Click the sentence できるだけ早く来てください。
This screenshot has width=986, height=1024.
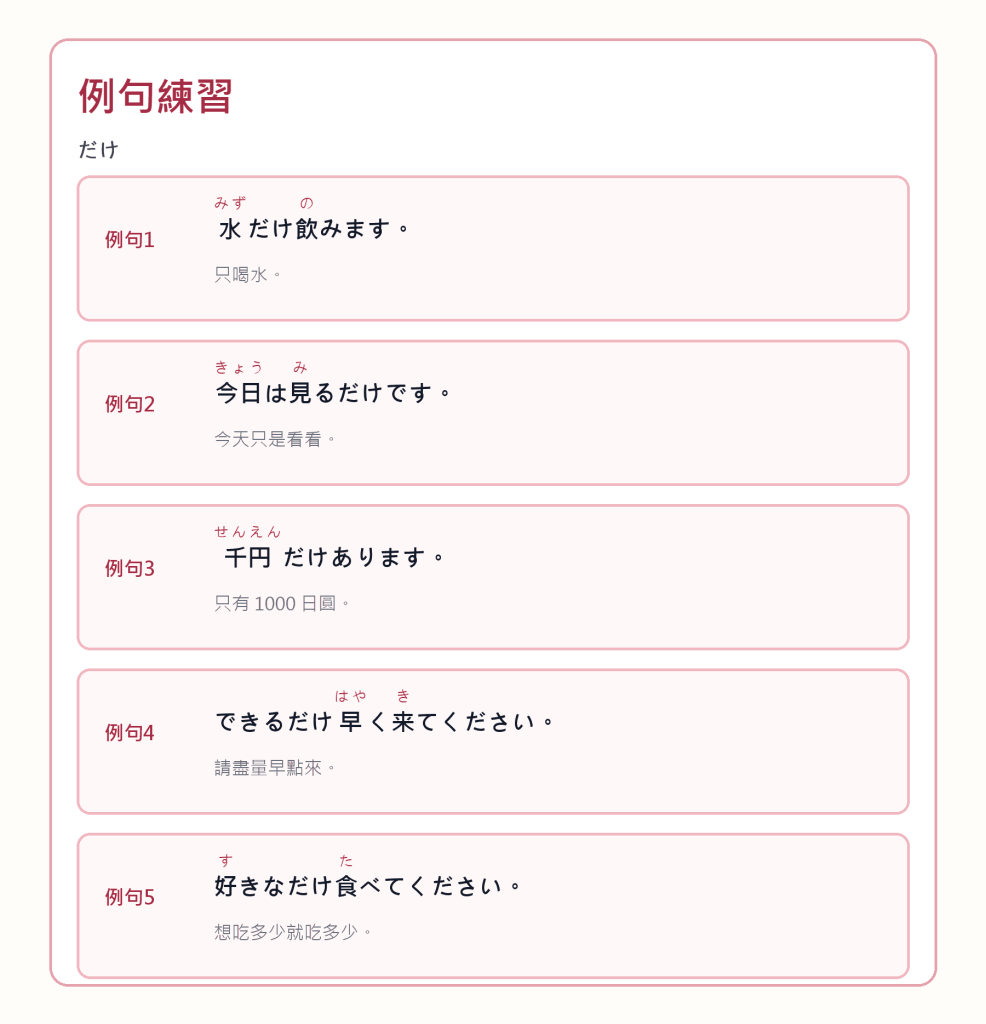point(385,722)
